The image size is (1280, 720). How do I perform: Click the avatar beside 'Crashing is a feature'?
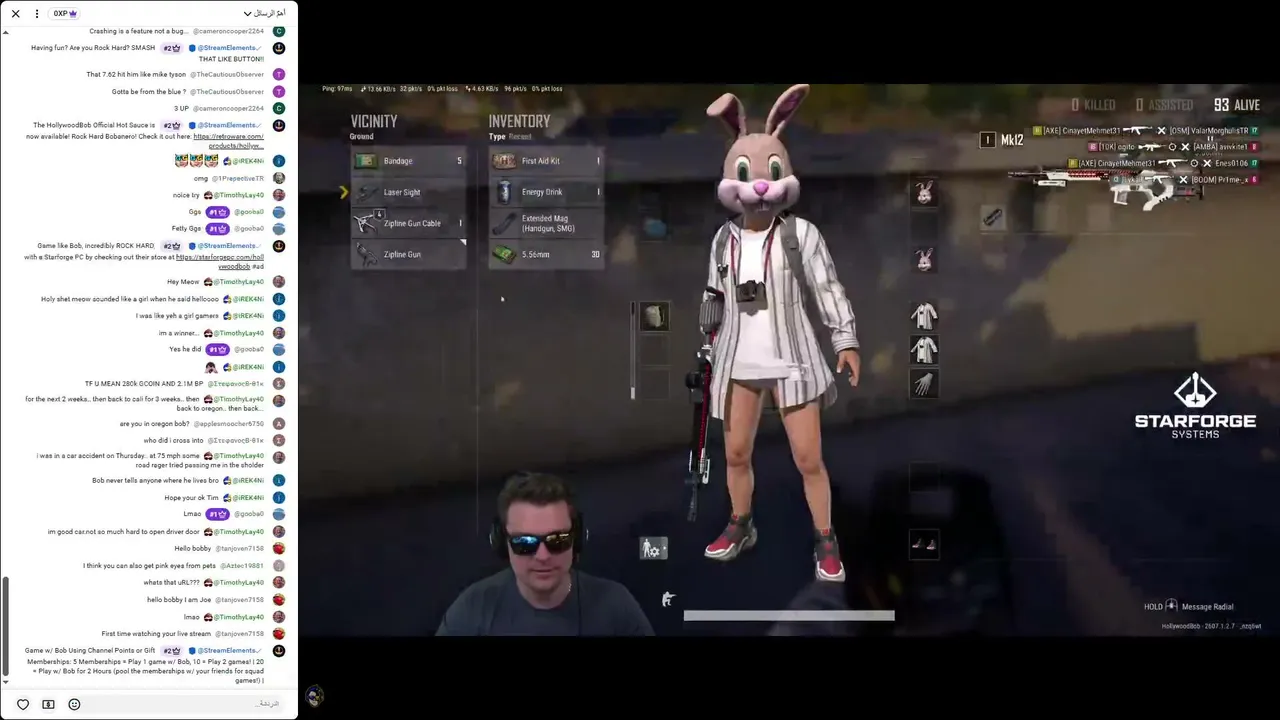pyautogui.click(x=279, y=31)
